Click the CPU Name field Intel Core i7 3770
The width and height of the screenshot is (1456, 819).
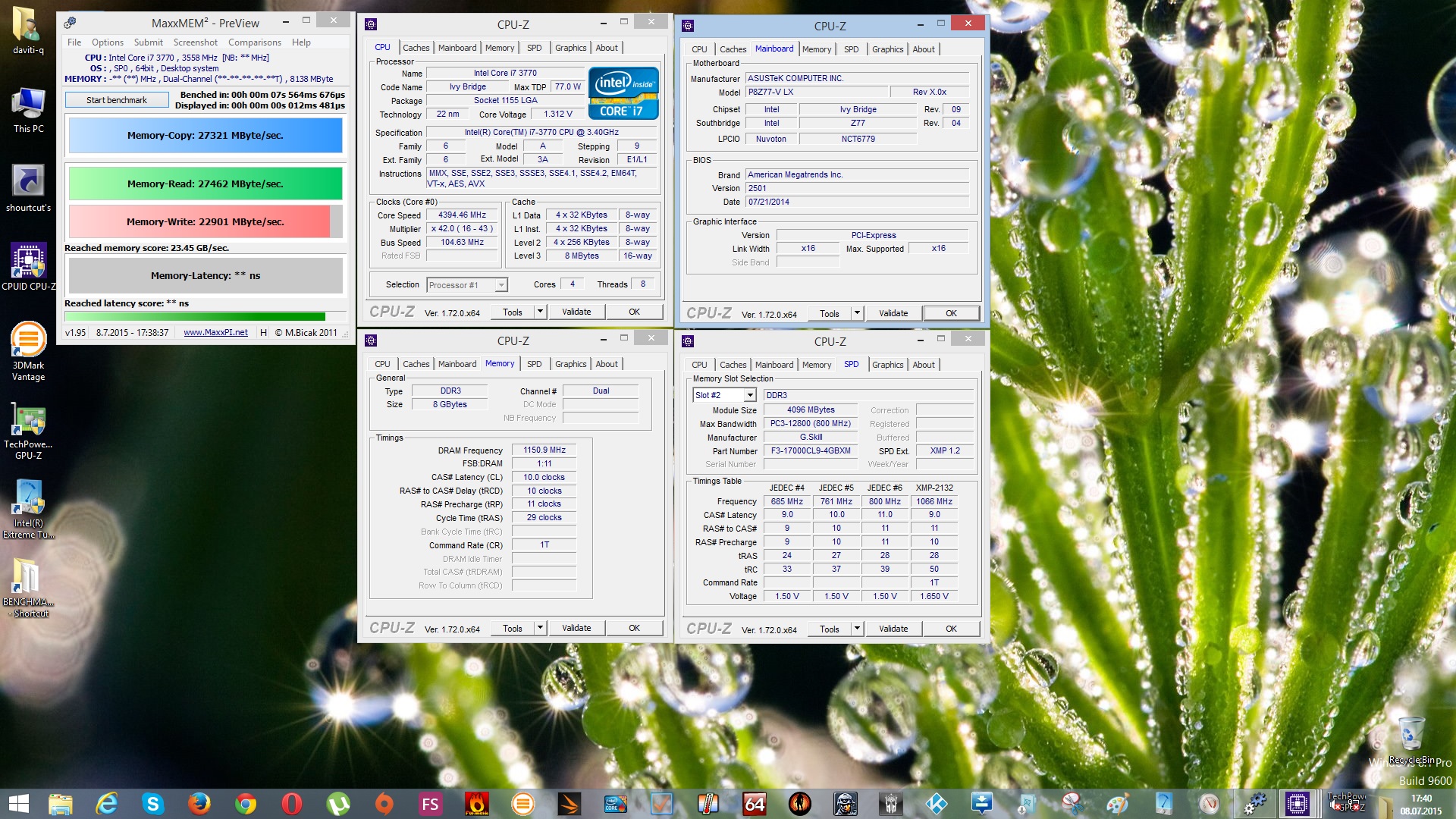coord(505,74)
